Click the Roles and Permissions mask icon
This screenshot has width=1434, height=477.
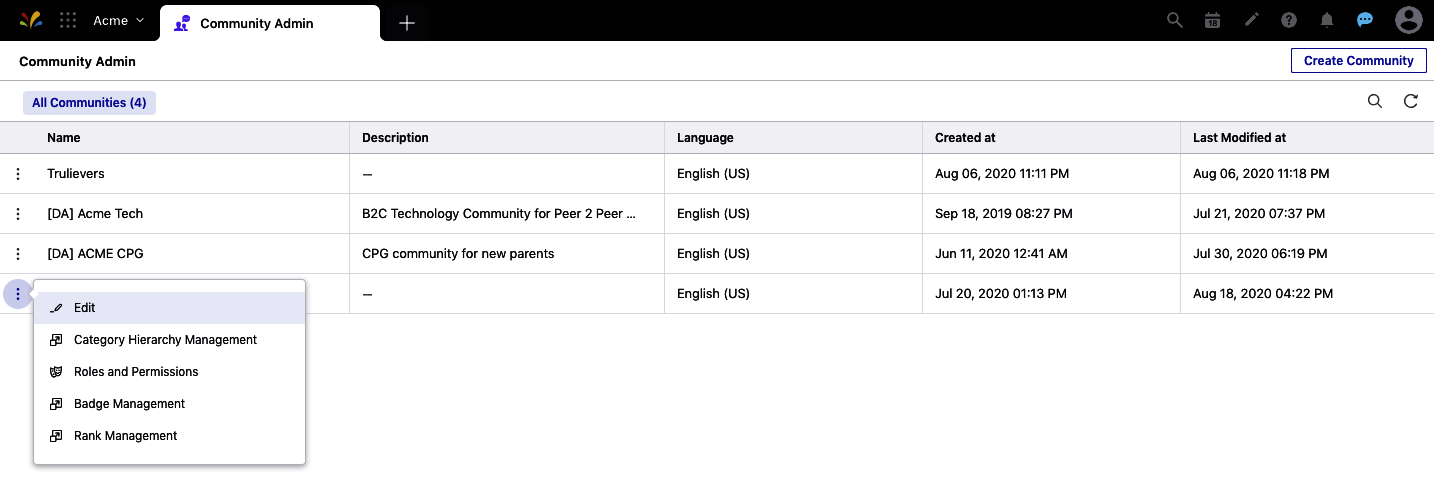[x=56, y=372]
